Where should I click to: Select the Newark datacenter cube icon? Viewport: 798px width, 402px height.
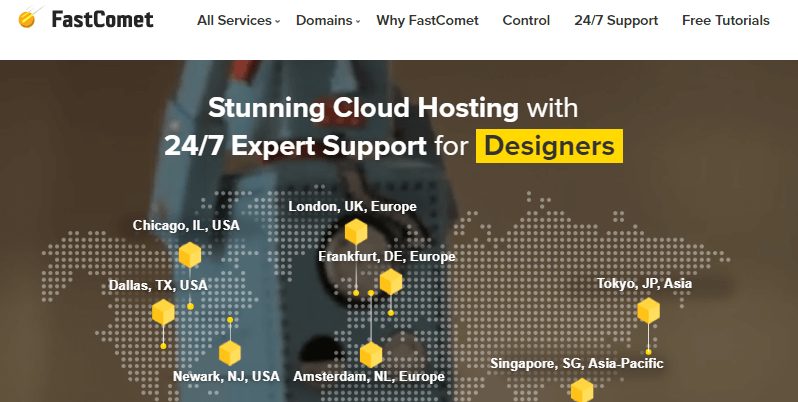[x=230, y=353]
